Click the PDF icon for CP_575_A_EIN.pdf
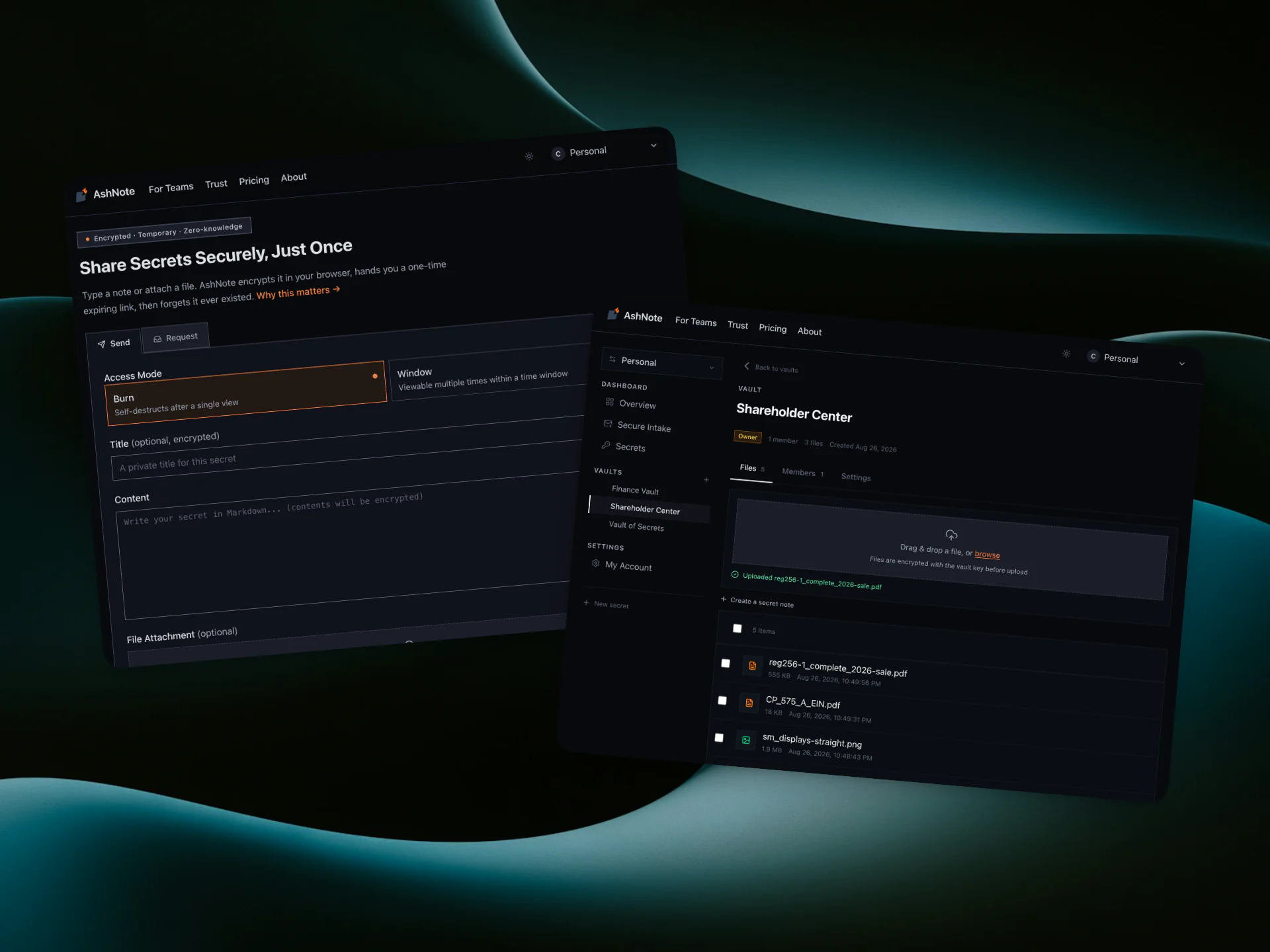 click(749, 703)
